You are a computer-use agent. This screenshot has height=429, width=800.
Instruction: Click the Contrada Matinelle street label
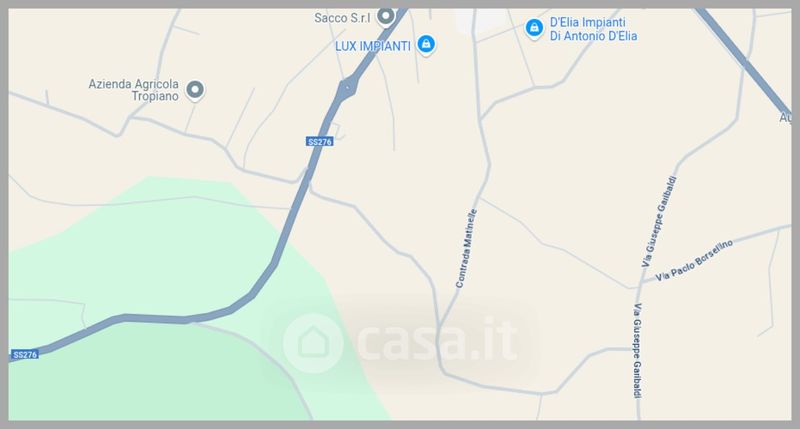click(466, 248)
